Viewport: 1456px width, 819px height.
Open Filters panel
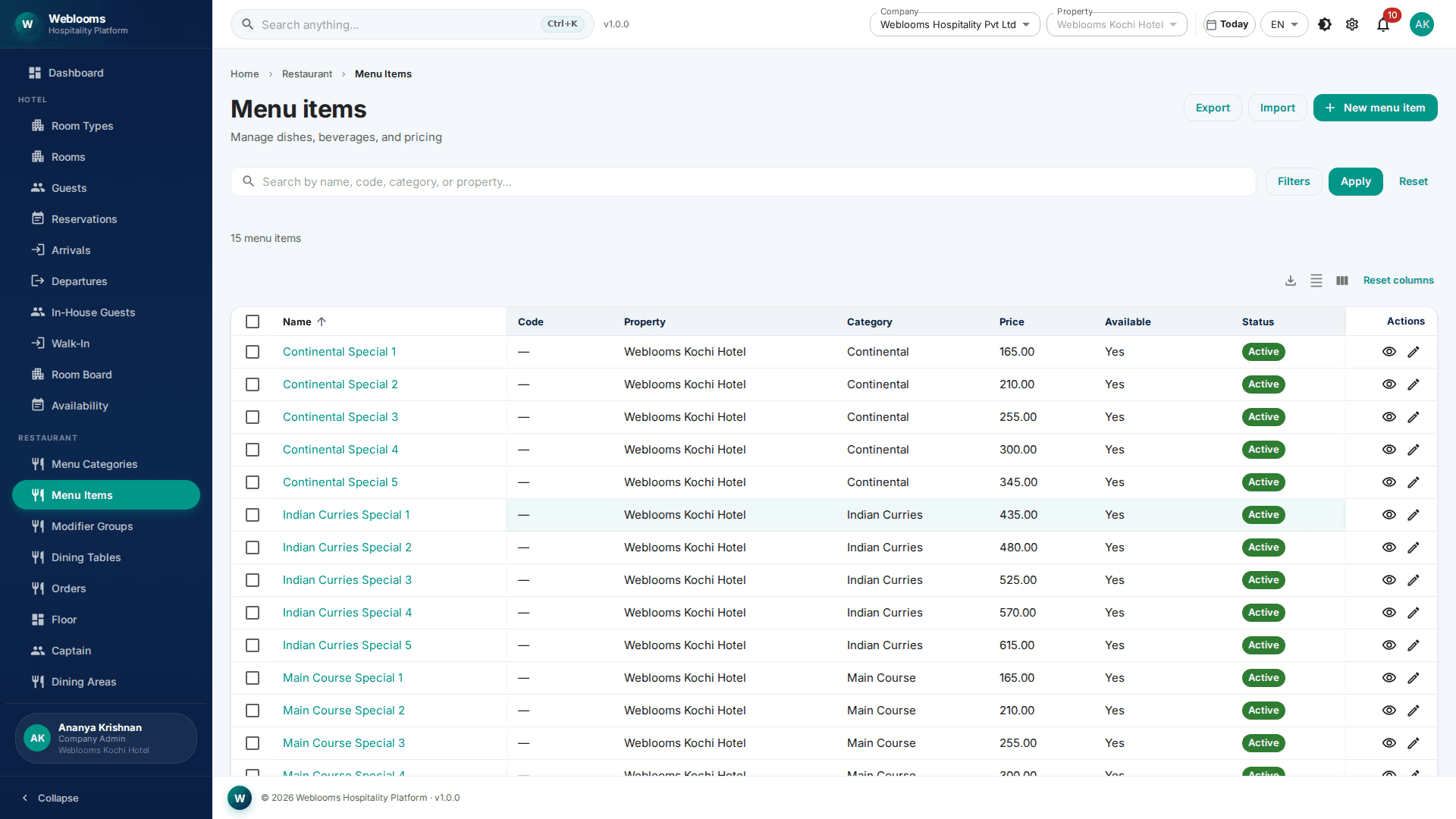tap(1294, 181)
